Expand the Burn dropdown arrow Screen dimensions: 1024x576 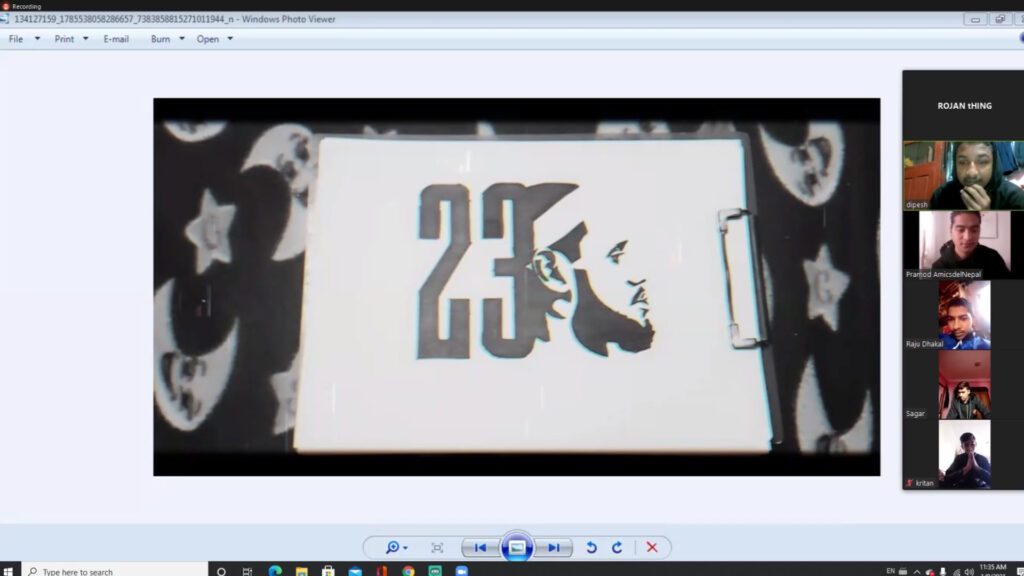click(x=182, y=39)
